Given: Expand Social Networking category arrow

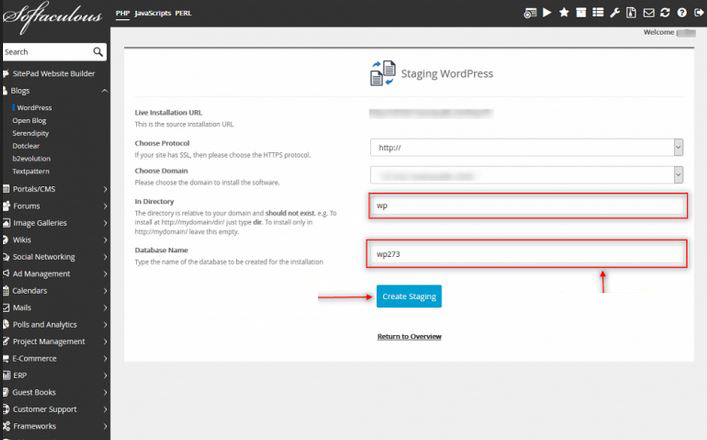Looking at the screenshot, I should (x=106, y=257).
